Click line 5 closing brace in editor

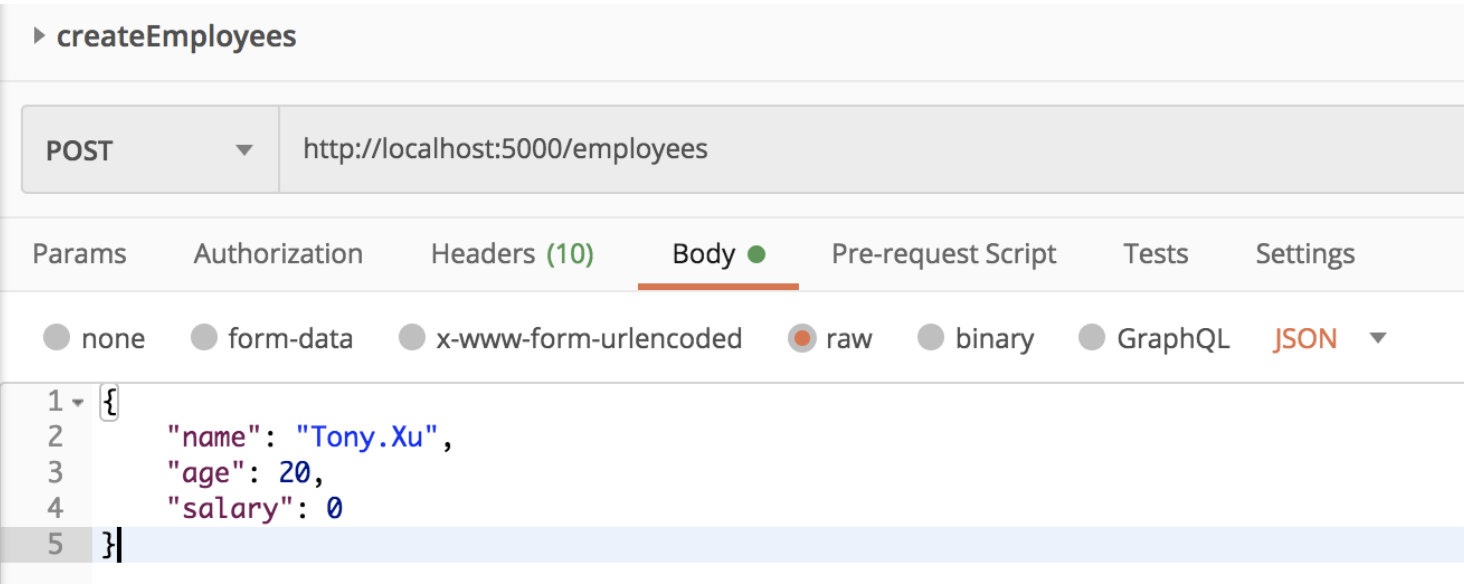pos(108,545)
